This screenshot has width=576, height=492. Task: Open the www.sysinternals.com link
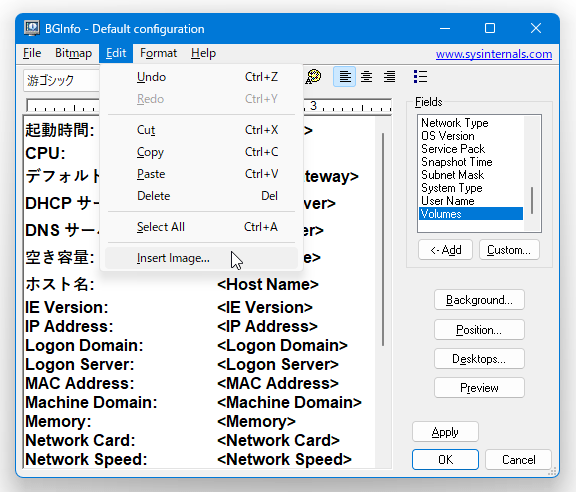point(494,54)
